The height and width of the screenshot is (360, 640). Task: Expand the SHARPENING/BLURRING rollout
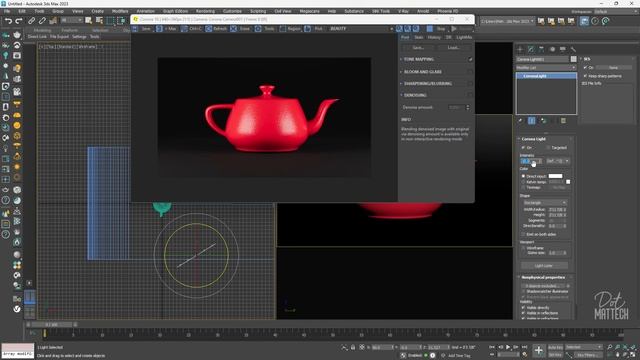point(428,83)
